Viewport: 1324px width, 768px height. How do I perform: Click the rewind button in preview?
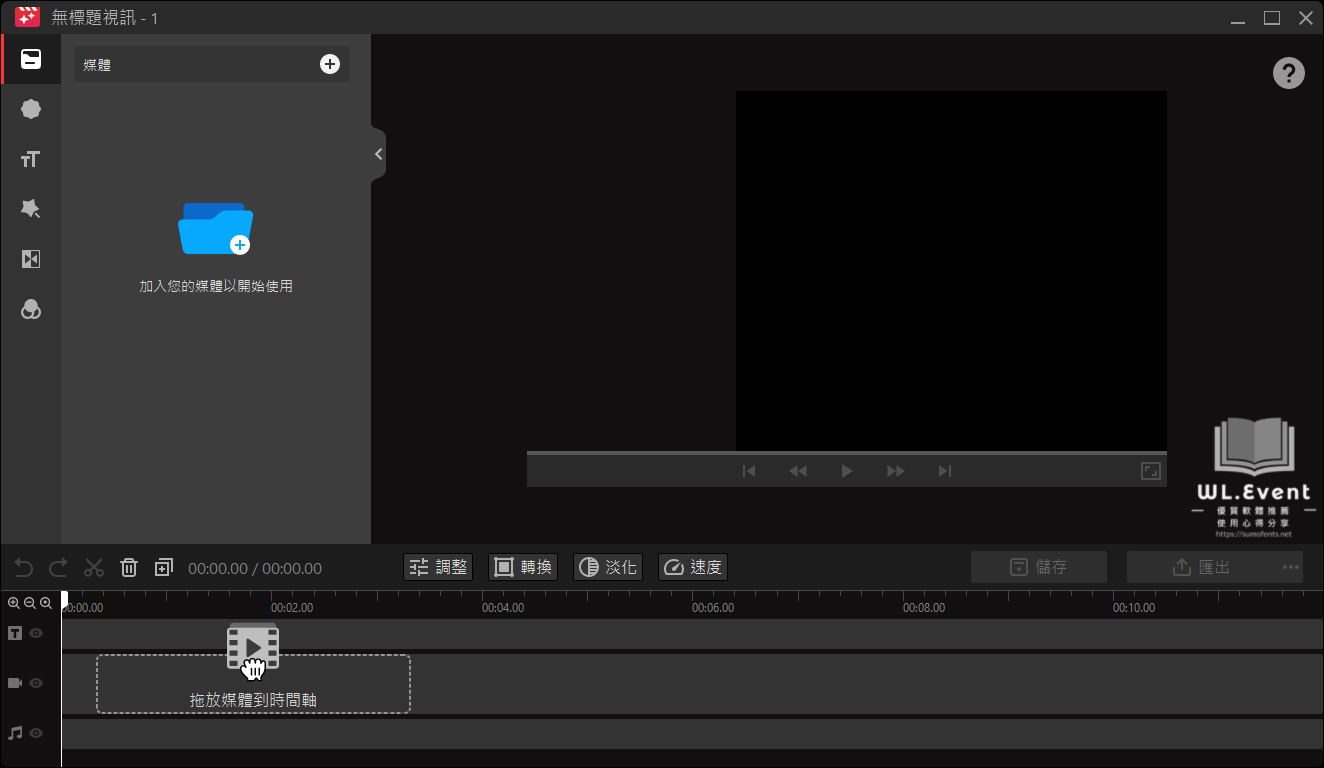[798, 471]
